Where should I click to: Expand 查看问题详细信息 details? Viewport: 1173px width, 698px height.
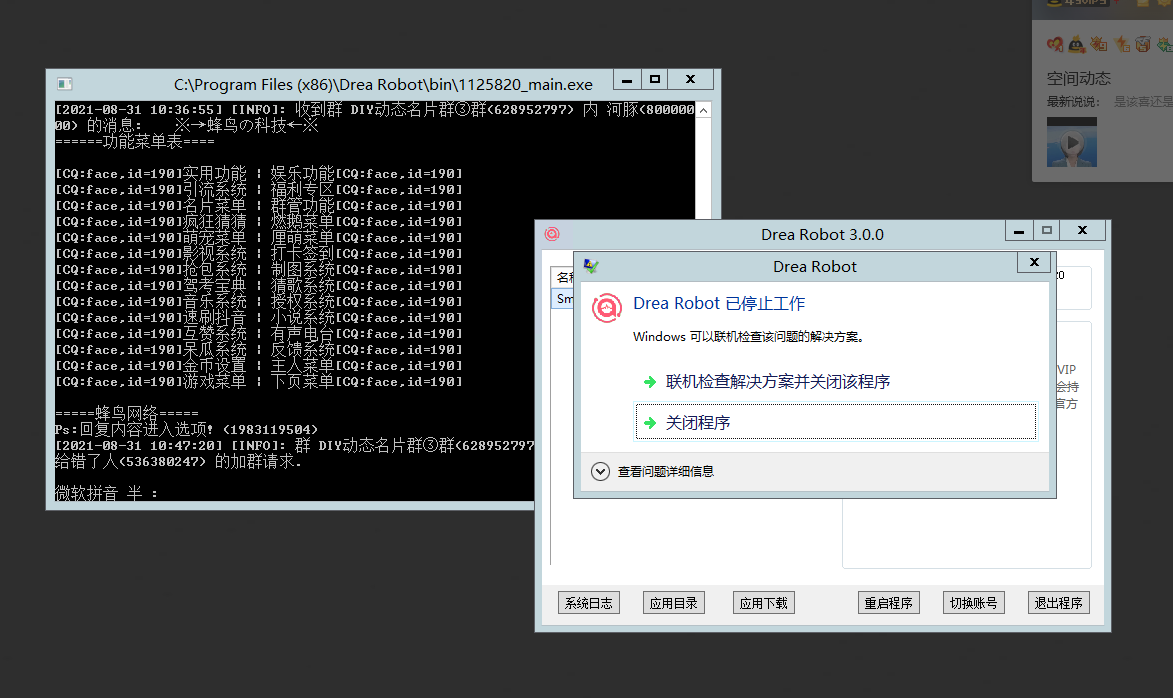click(601, 471)
